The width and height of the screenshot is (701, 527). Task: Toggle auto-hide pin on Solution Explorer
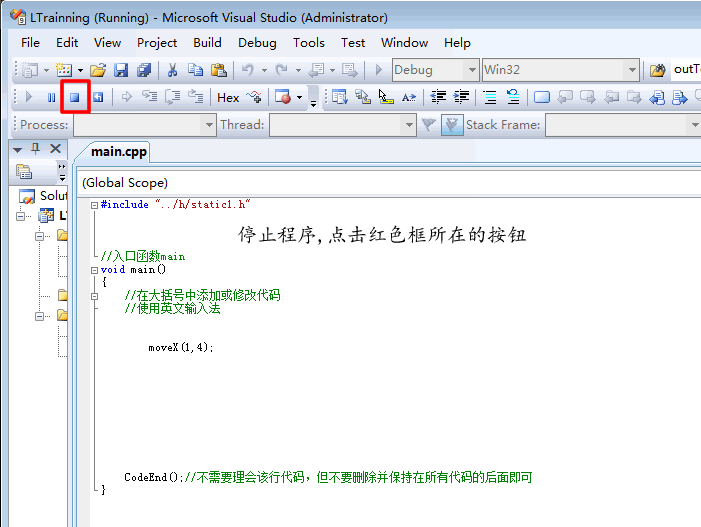[x=36, y=148]
